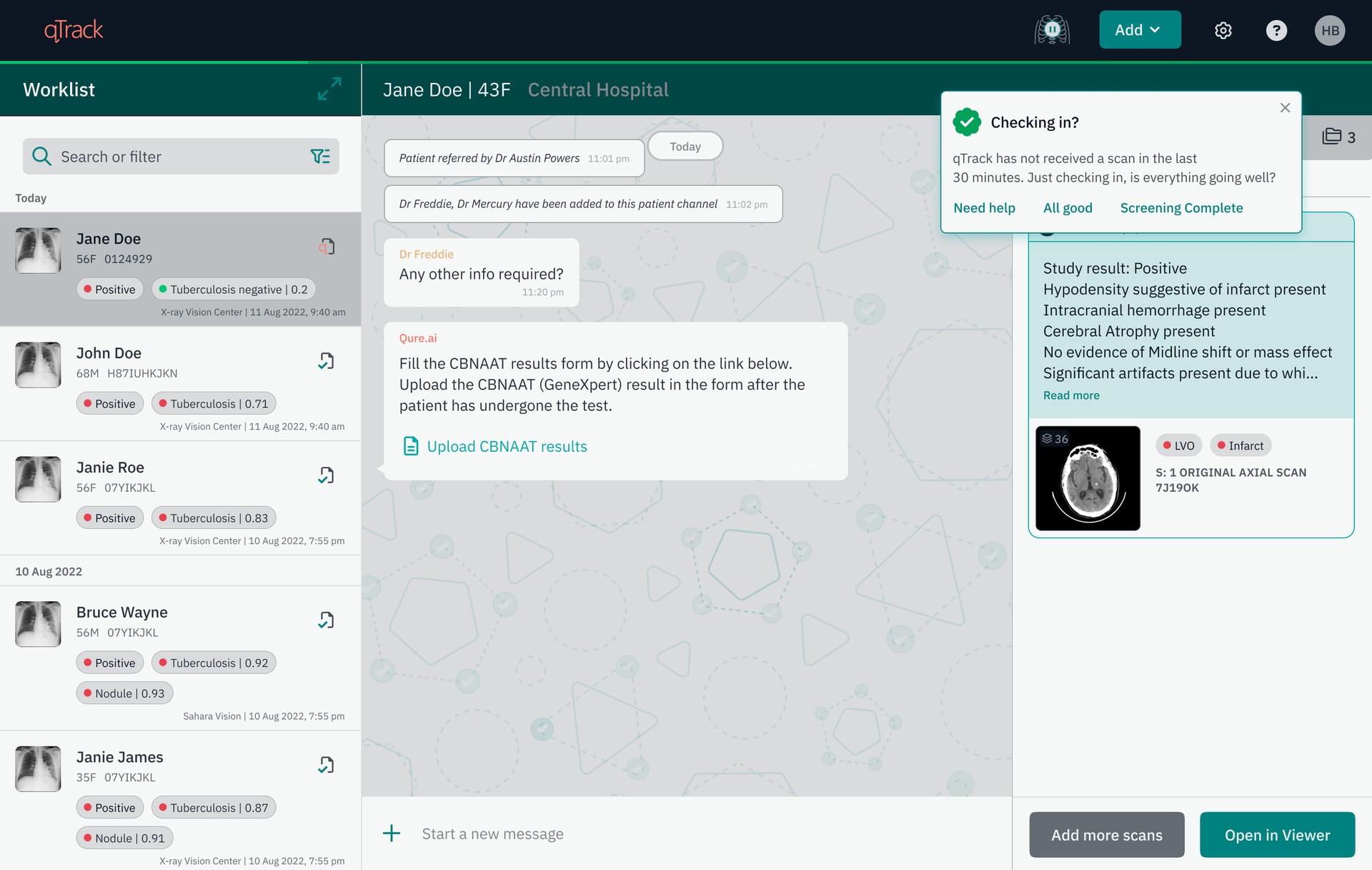
Task: Select Janie James in the worklist
Action: point(180,801)
